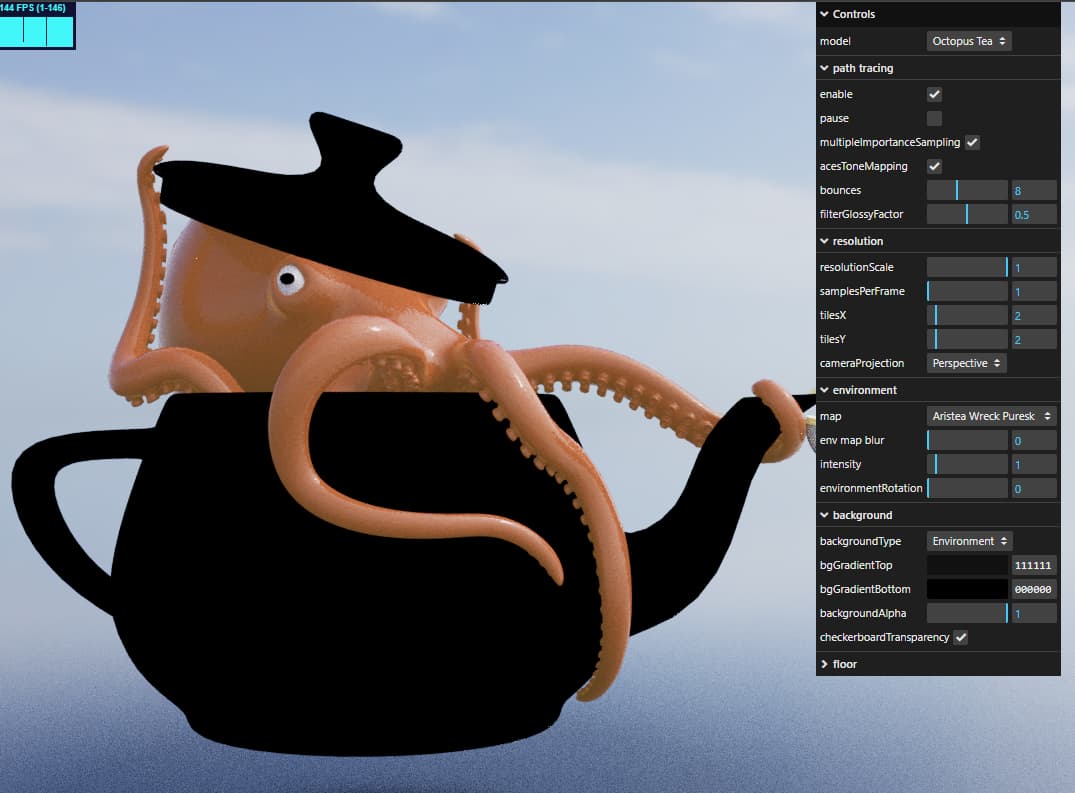Edit the tilesX value field
Viewport: 1075px width, 793px height.
pos(1034,315)
